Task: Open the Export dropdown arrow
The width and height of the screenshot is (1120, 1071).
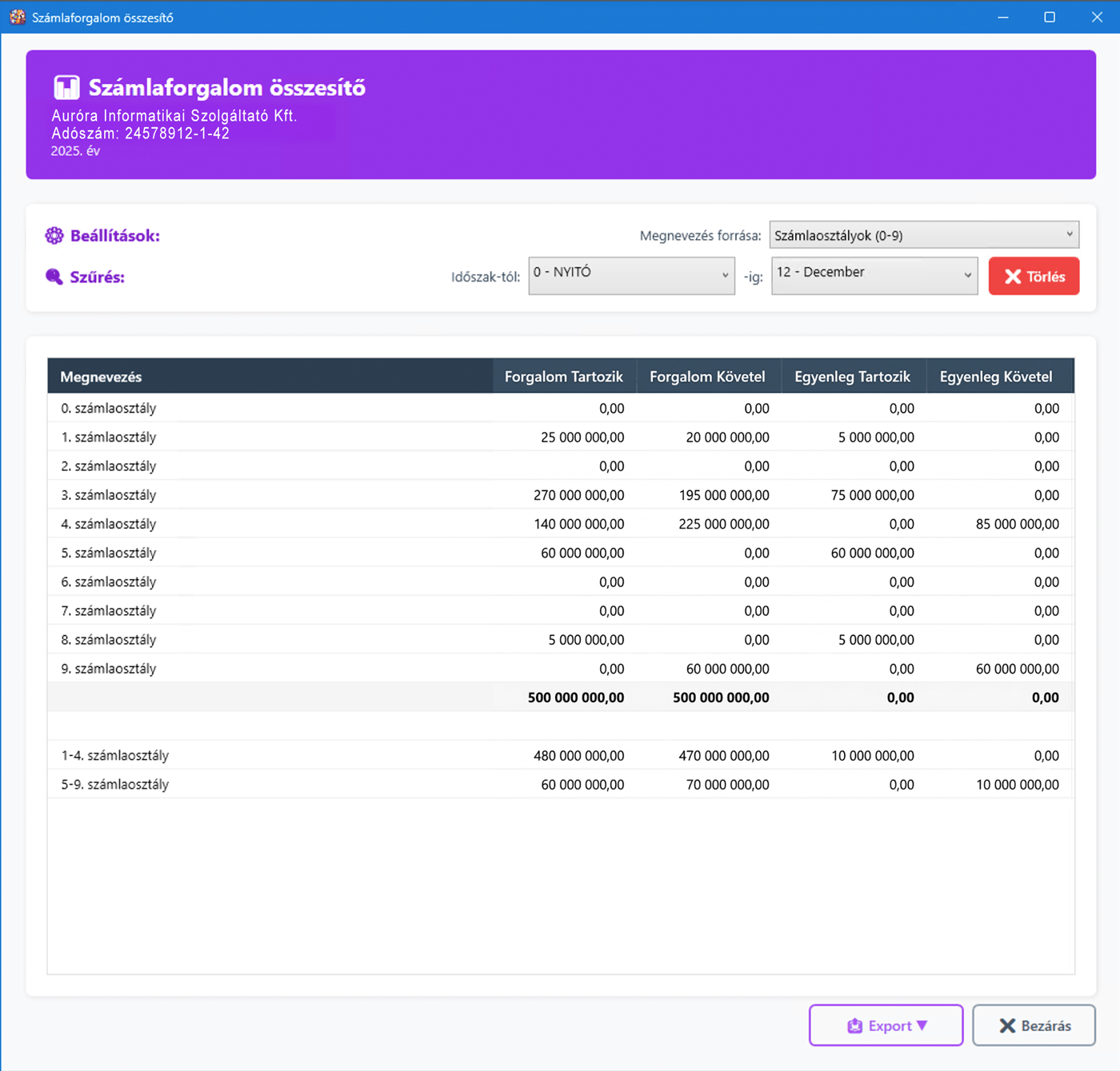Action: click(x=922, y=1025)
